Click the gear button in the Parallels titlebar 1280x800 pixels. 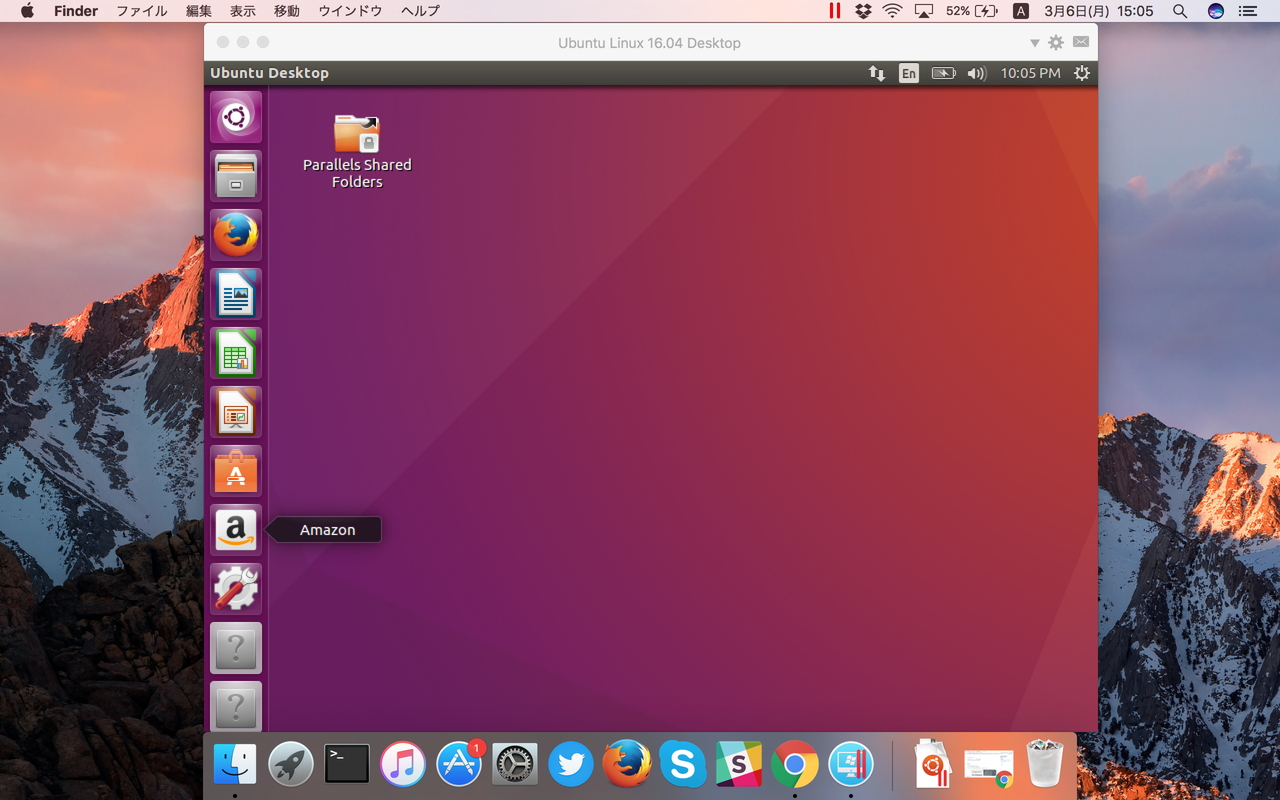click(x=1056, y=43)
